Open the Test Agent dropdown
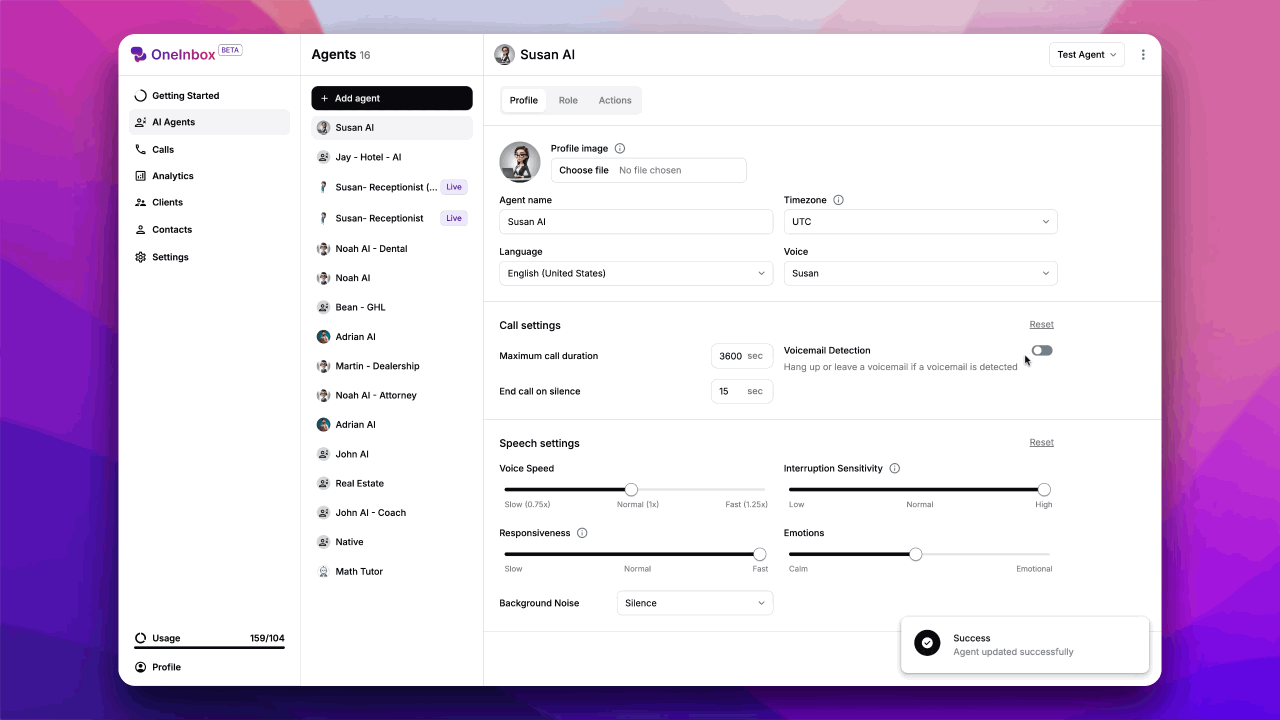This screenshot has width=1280, height=720. (1087, 55)
